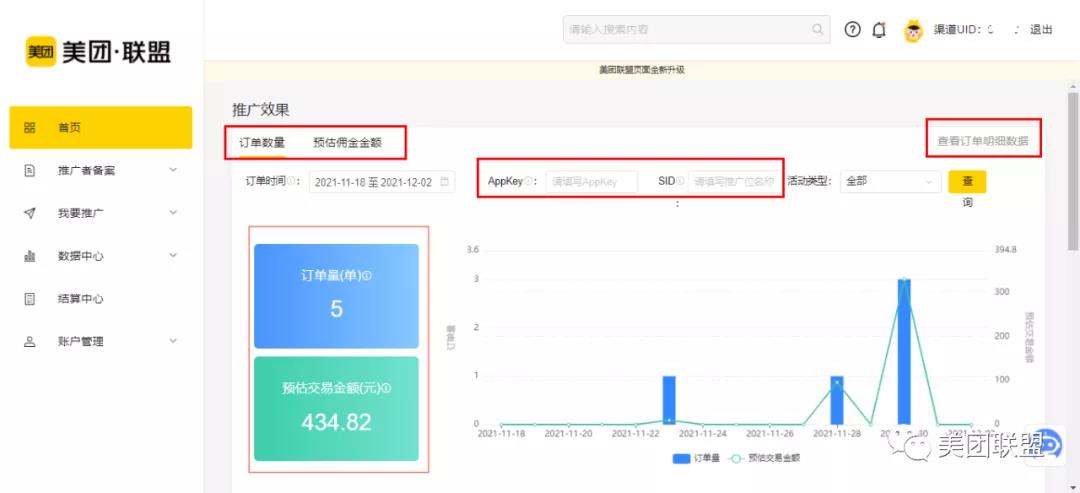The image size is (1080, 493).
Task: Click the 我要推广 paper plane icon
Action: tap(30, 213)
